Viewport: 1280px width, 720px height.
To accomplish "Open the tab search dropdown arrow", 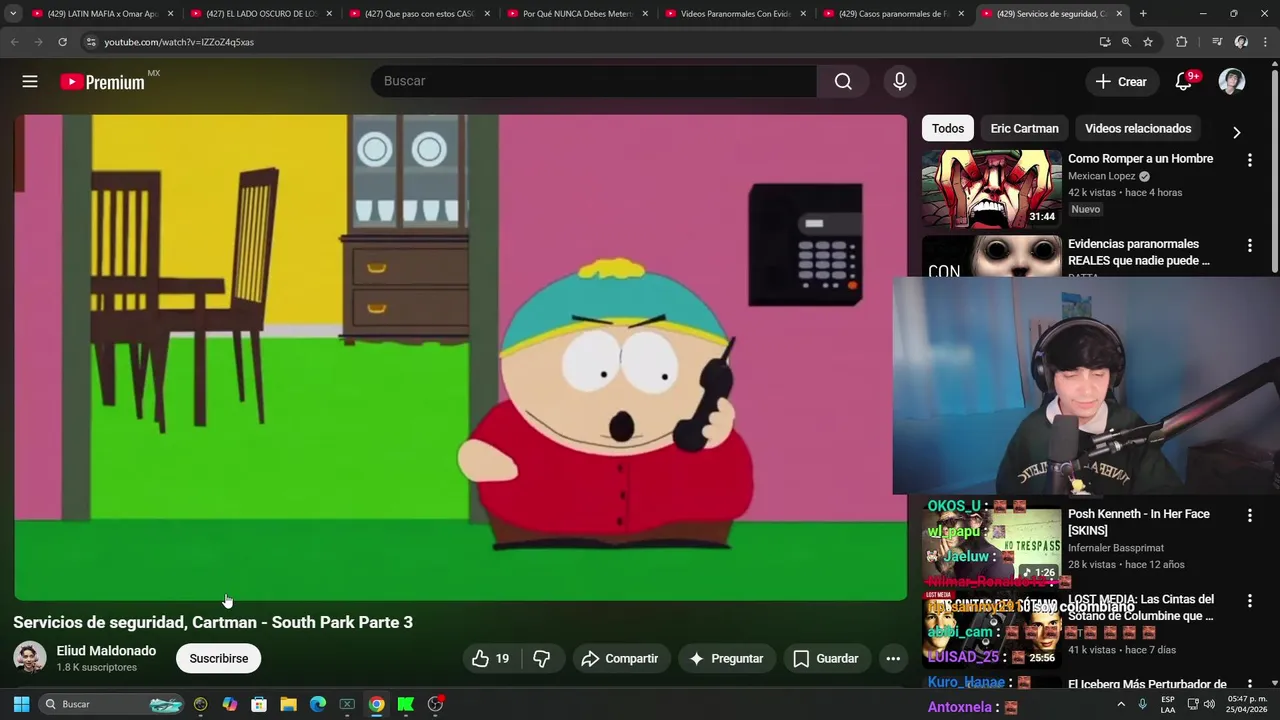I will point(13,14).
